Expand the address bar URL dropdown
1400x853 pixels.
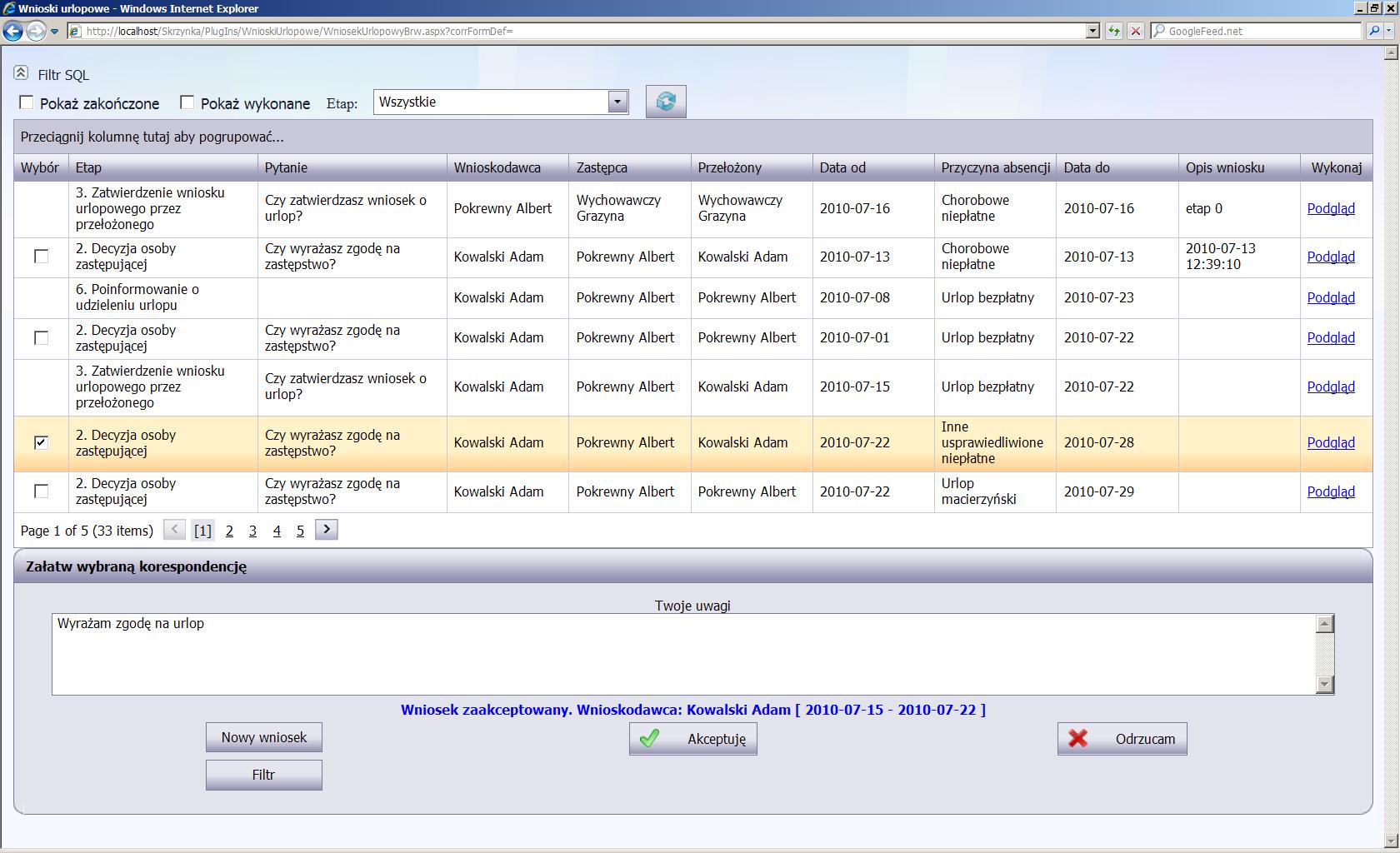pos(1093,31)
